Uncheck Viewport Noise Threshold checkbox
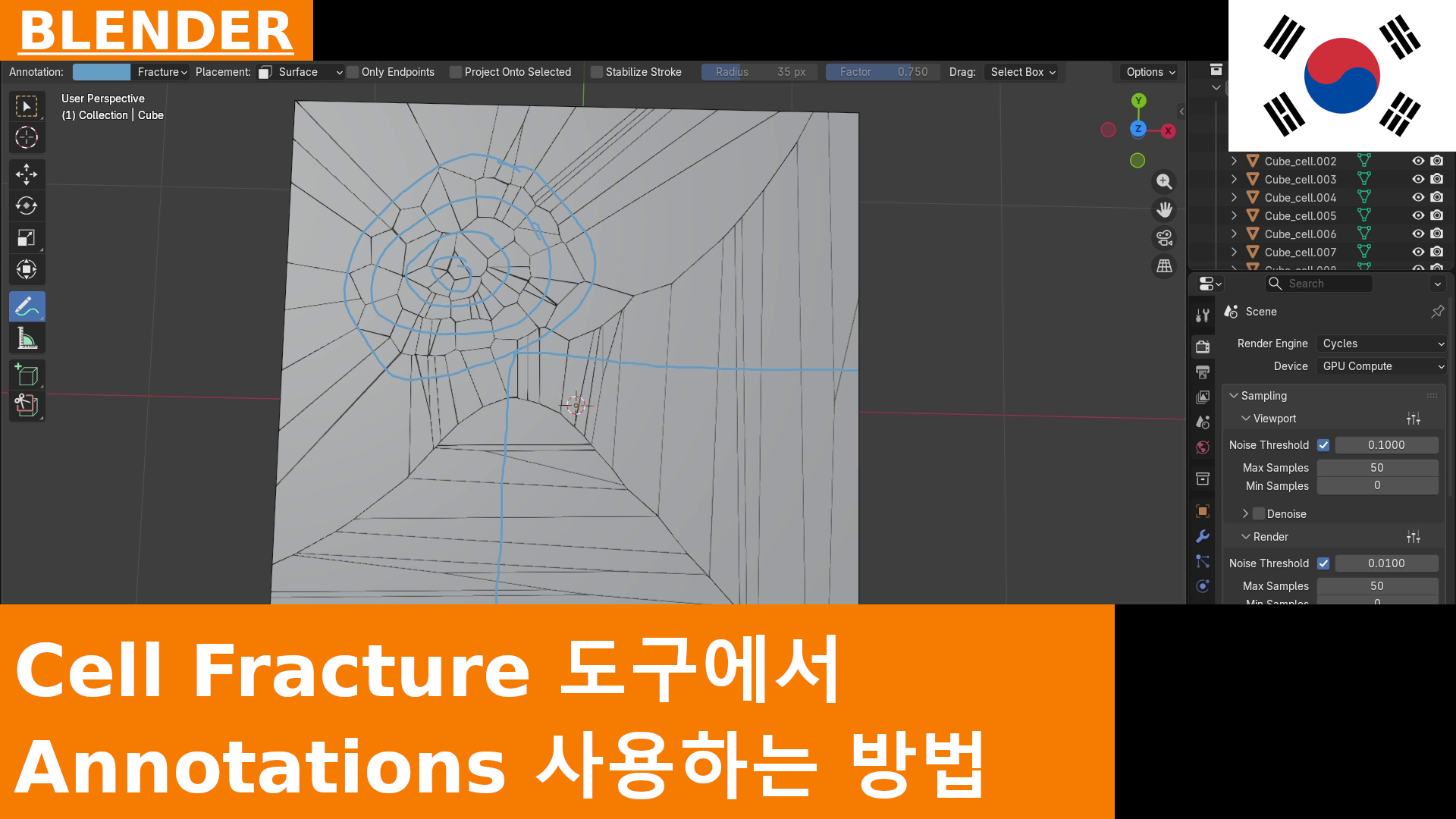1456x819 pixels. point(1323,445)
